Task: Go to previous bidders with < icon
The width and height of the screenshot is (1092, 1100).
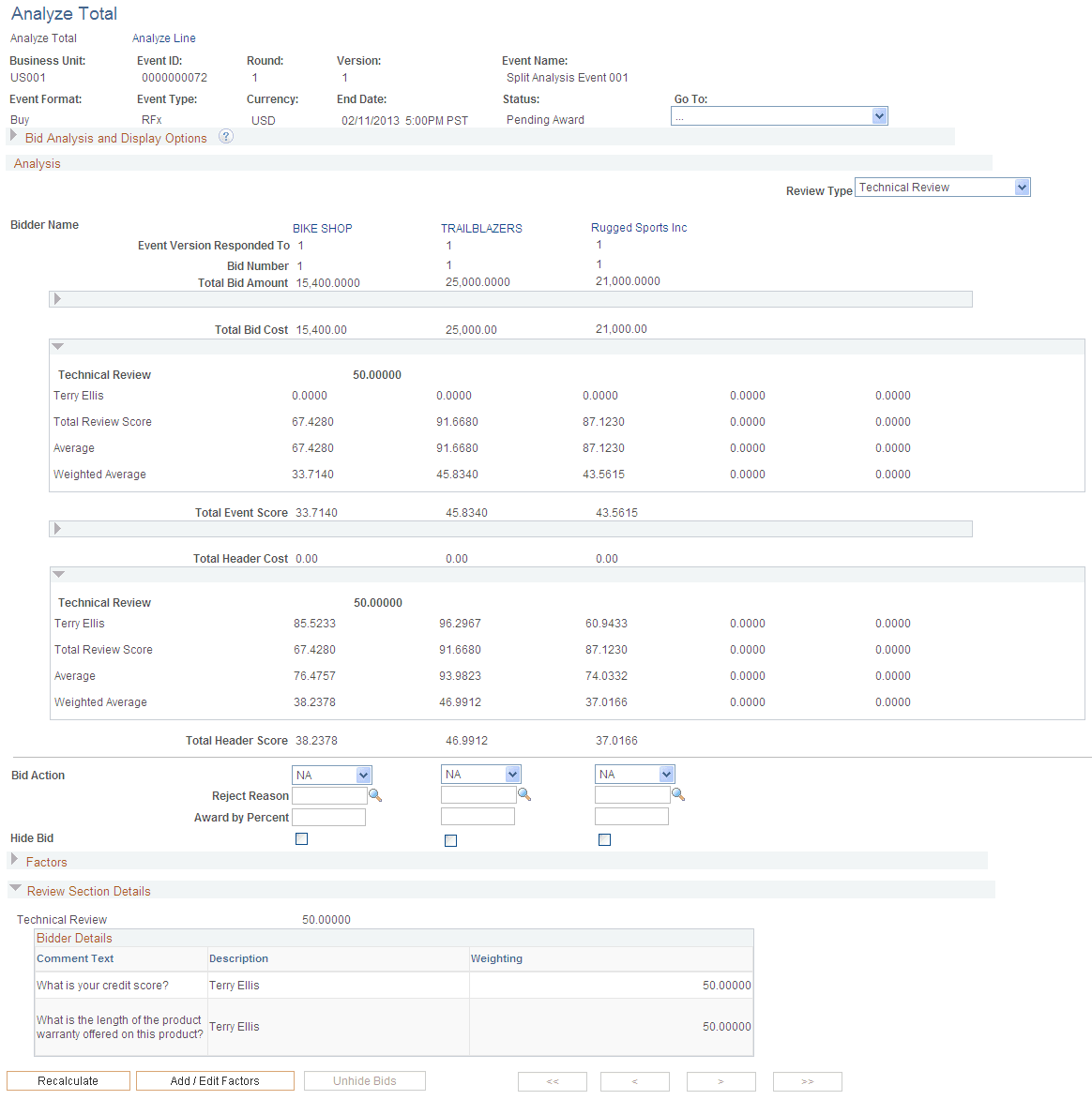Action: pyautogui.click(x=634, y=1081)
